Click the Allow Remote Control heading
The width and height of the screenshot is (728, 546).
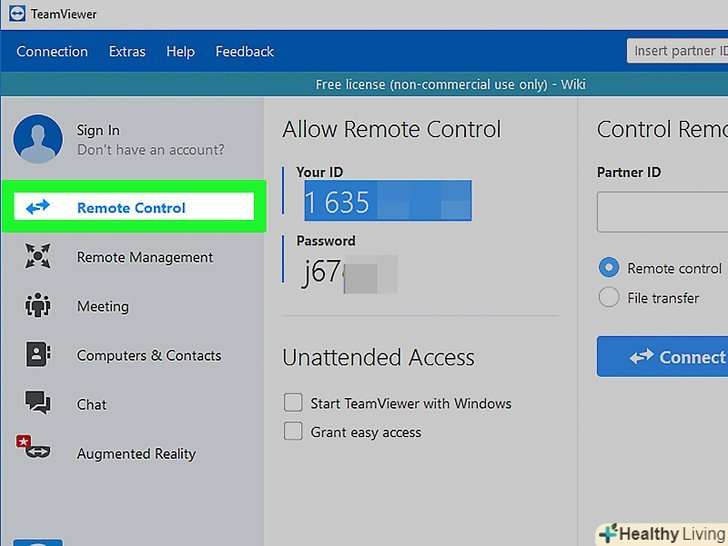pyautogui.click(x=392, y=129)
